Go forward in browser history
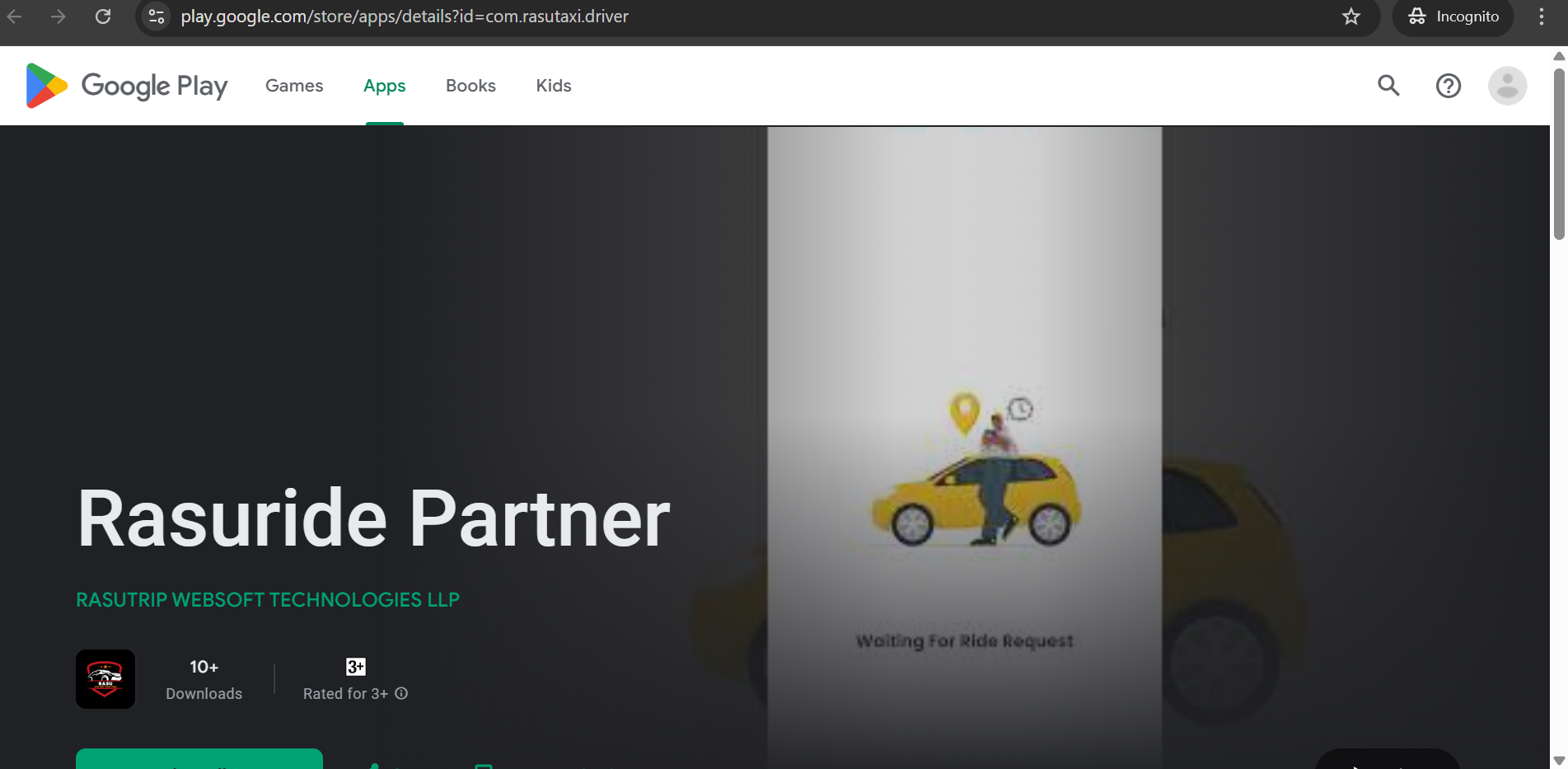1568x769 pixels. tap(58, 16)
